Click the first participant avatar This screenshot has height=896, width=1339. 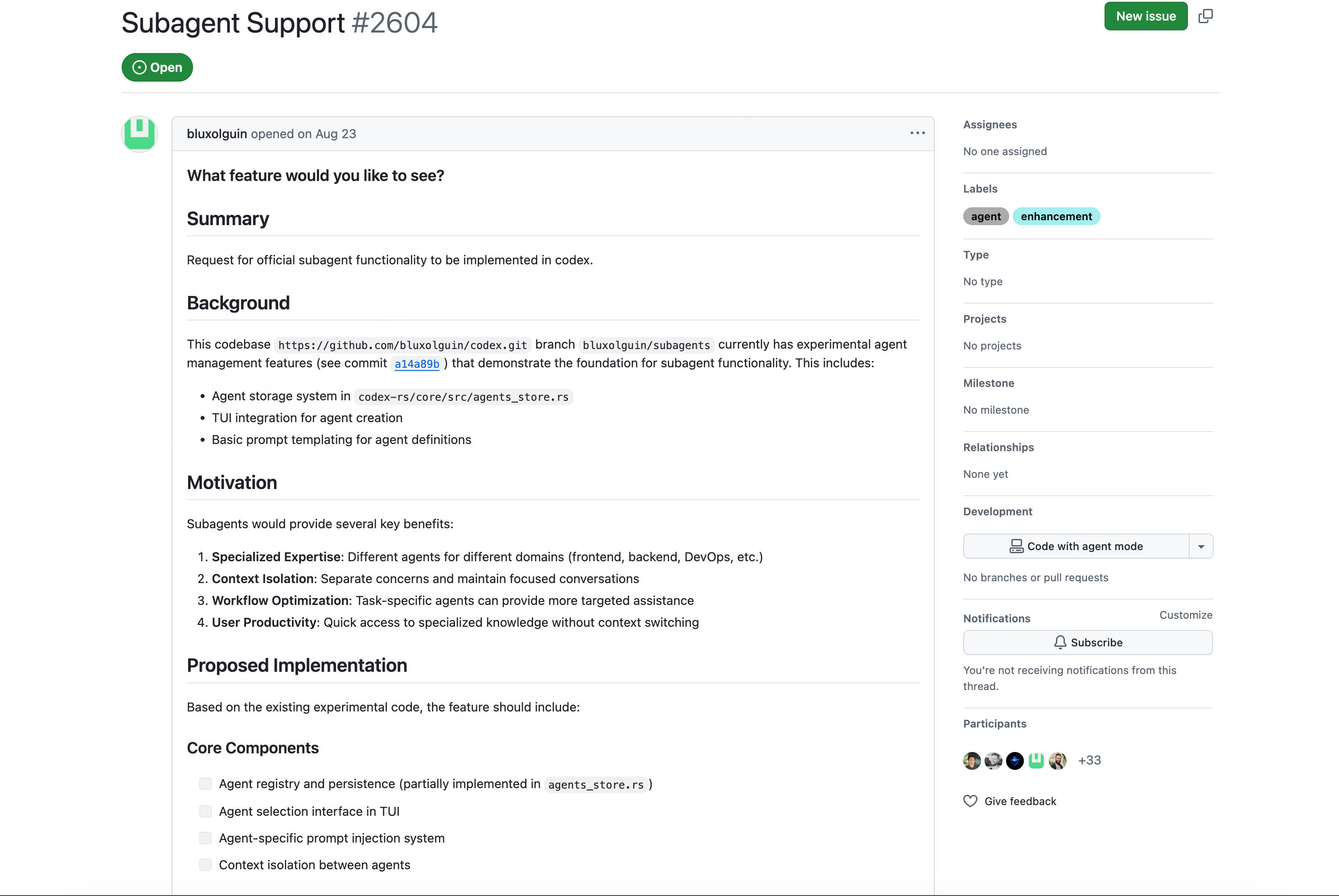[972, 760]
